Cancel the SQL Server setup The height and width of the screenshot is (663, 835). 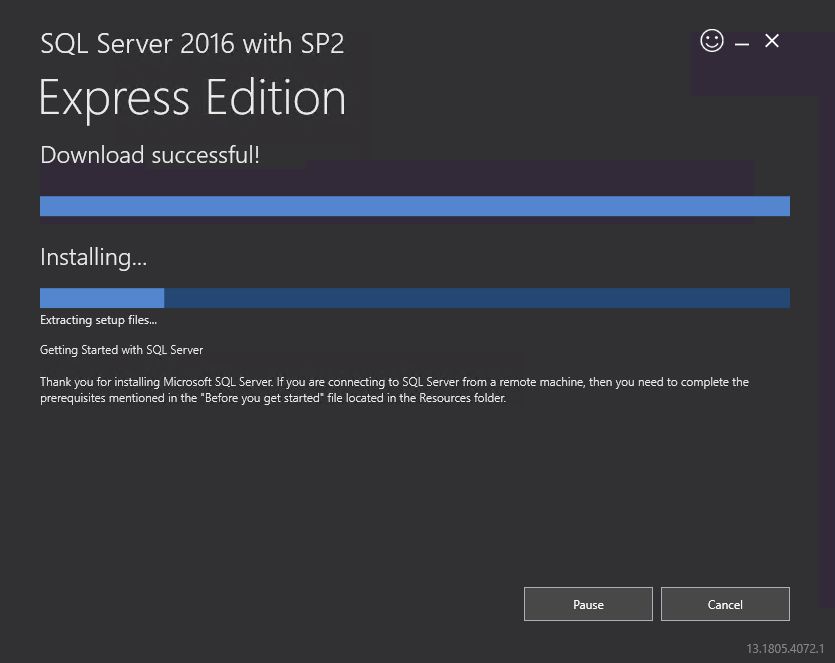[725, 604]
